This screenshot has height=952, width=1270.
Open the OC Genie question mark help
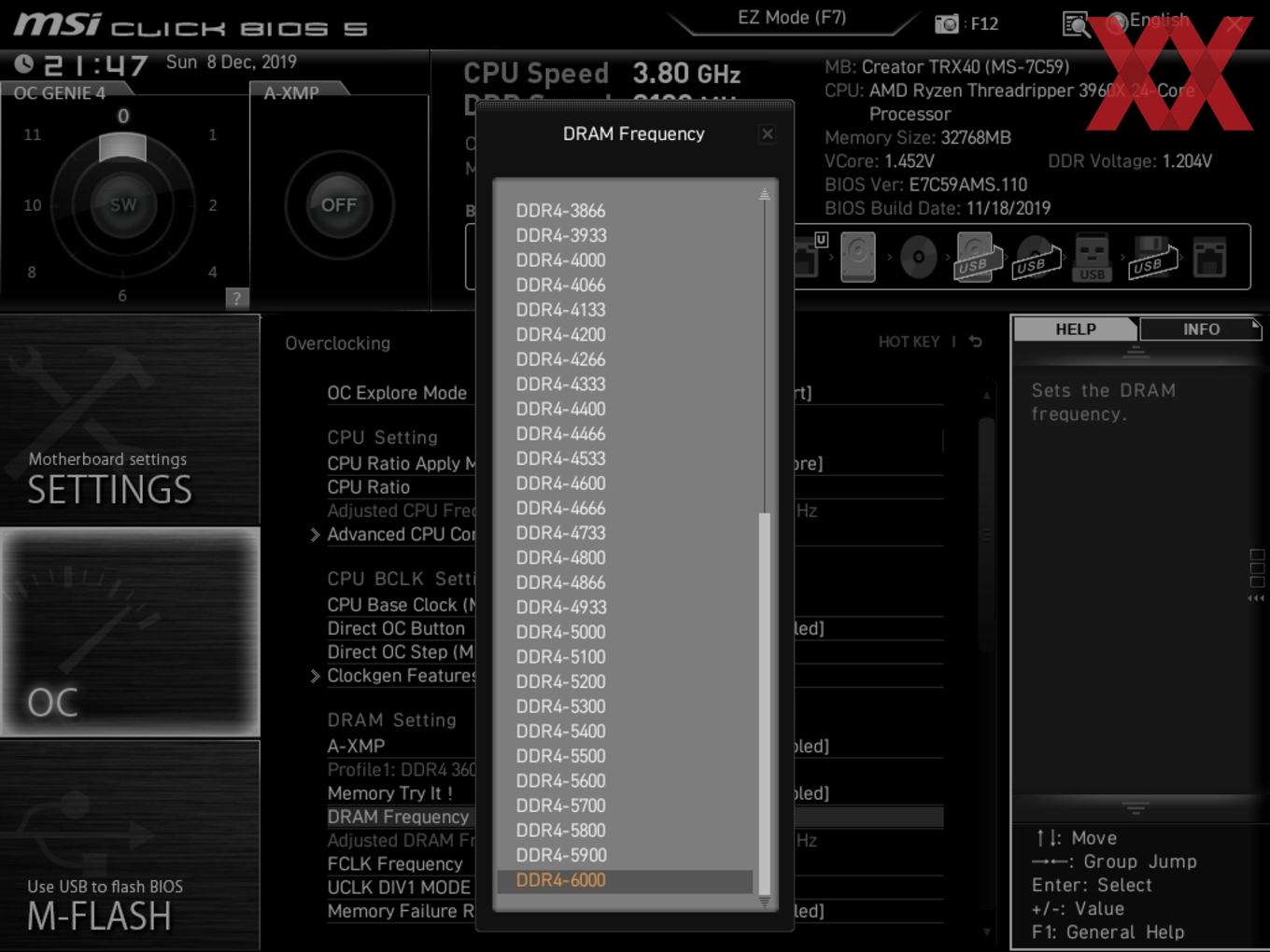pyautogui.click(x=236, y=298)
